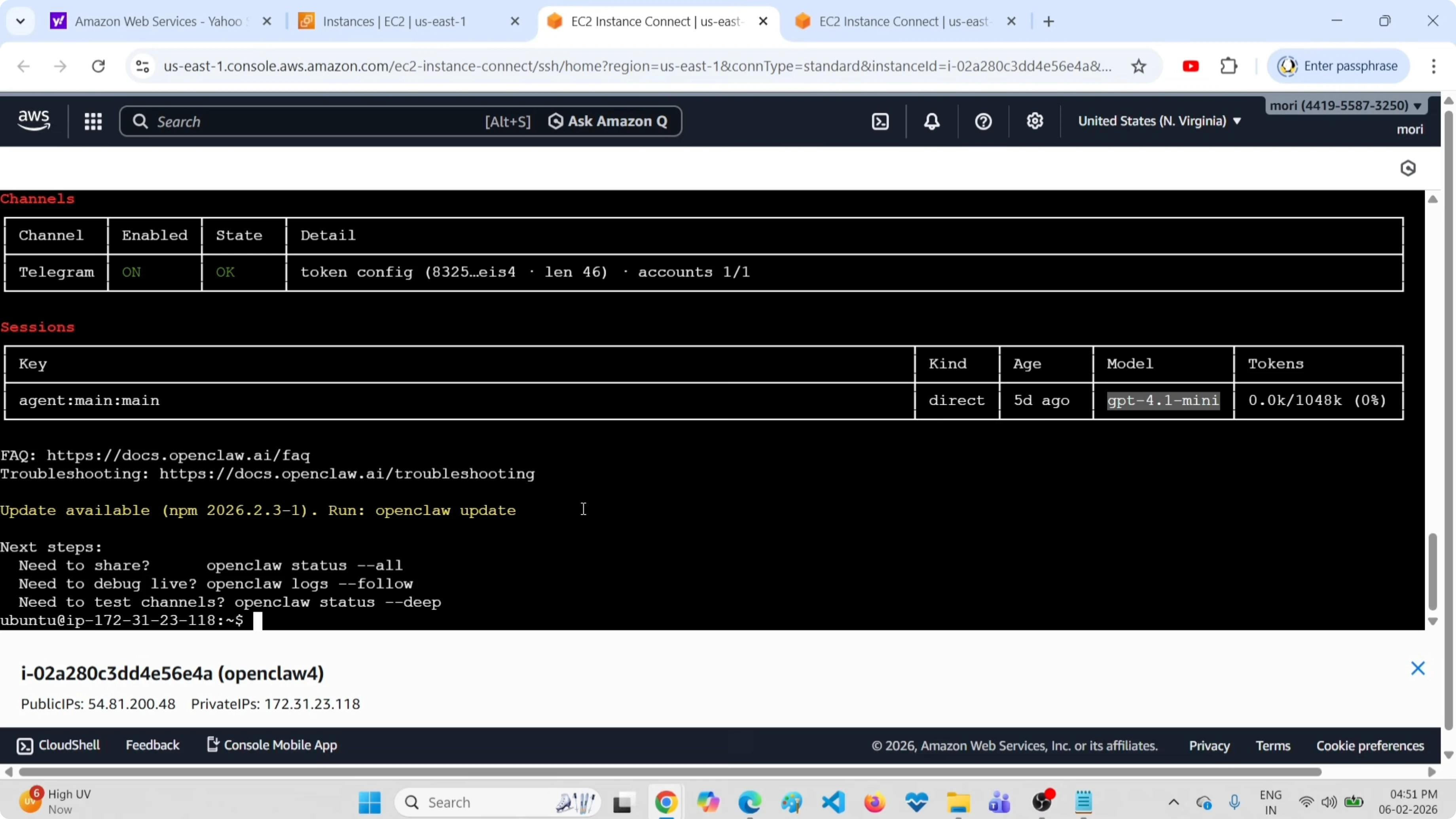
Task: Mute audio via the speaker tray icon
Action: (x=1329, y=802)
